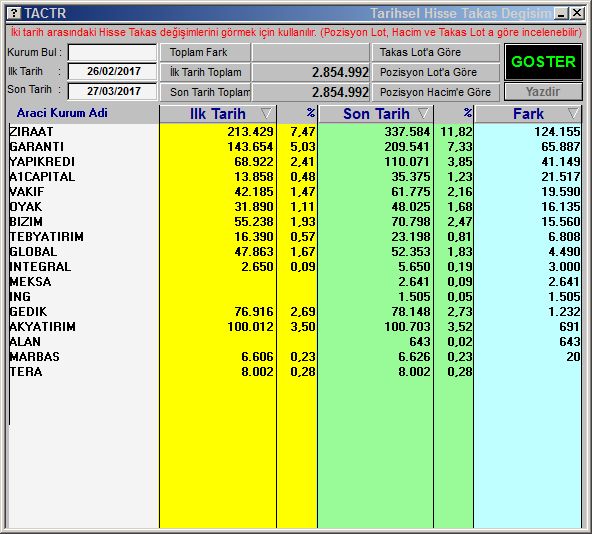The image size is (592, 534).
Task: Click GARANTI Ilk Tarih percent 5,03
Action: (303, 147)
